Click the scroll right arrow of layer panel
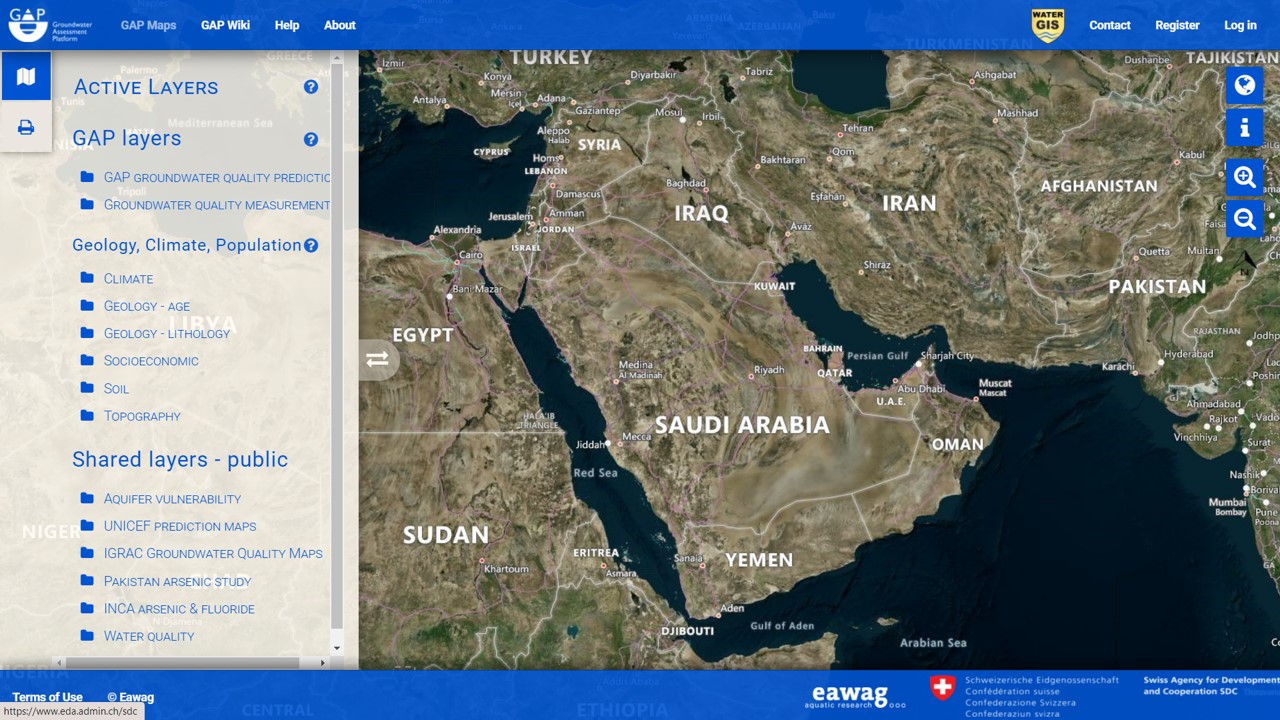This screenshot has height=720, width=1280. 323,662
